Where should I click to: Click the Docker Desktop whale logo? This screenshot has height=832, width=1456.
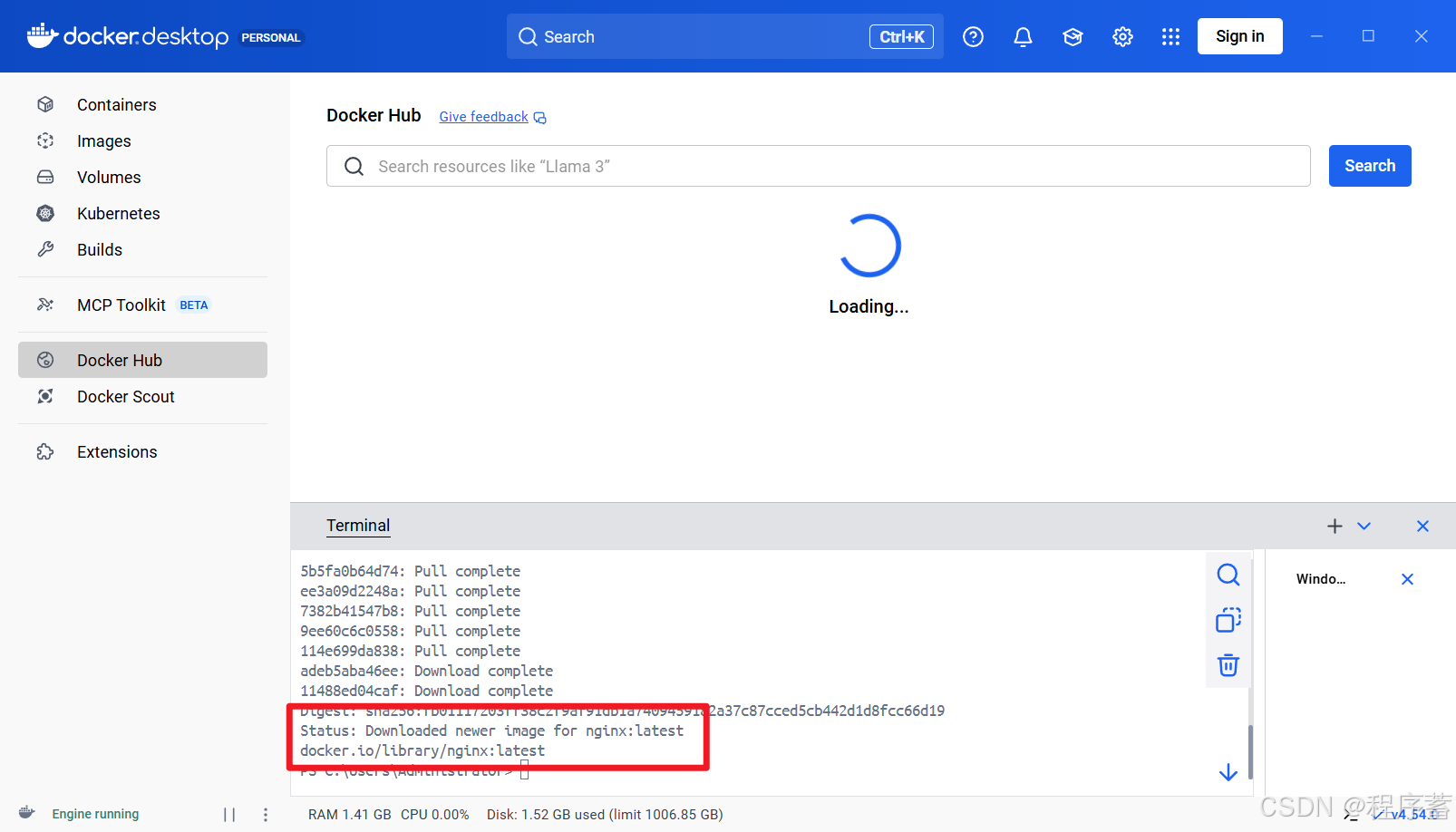(x=42, y=36)
